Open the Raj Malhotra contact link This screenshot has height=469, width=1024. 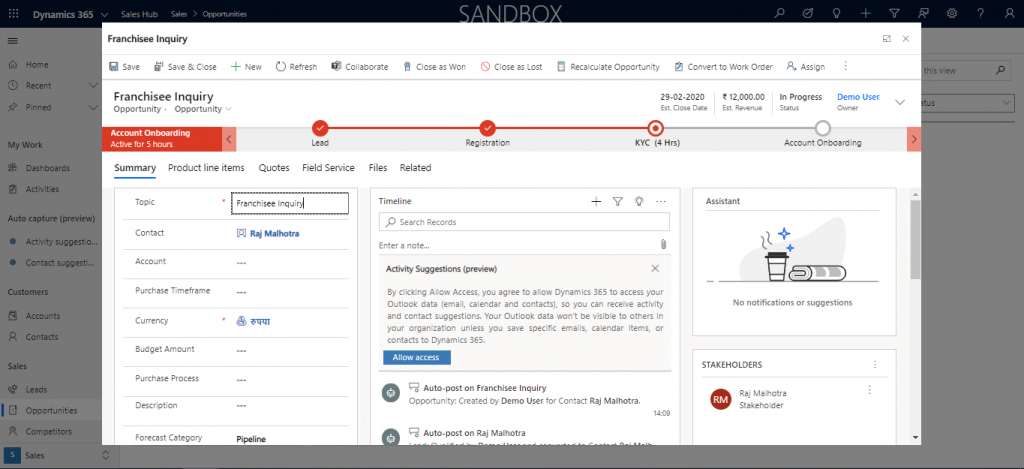tap(274, 233)
